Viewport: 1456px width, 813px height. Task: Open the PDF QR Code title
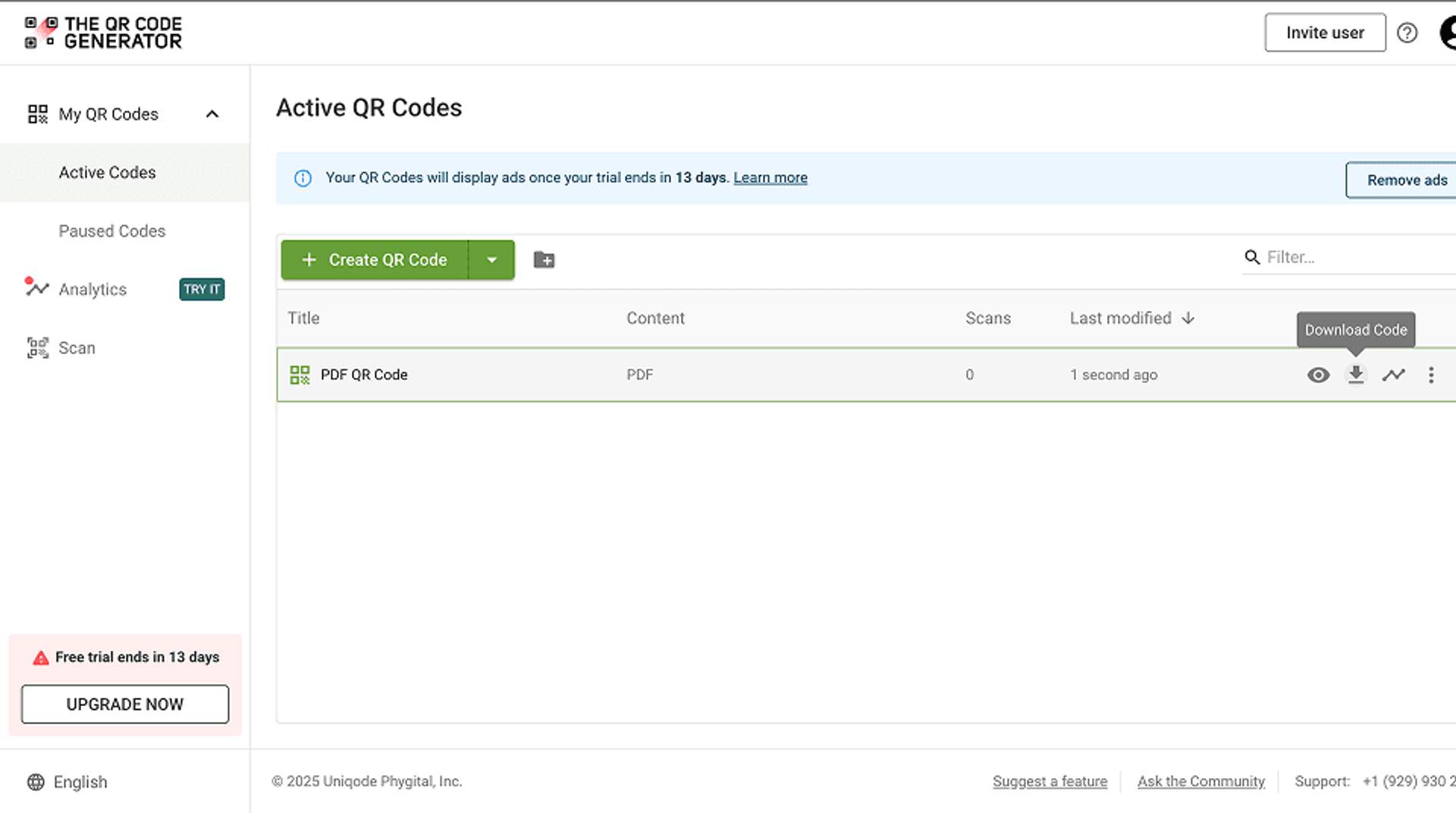coord(364,375)
